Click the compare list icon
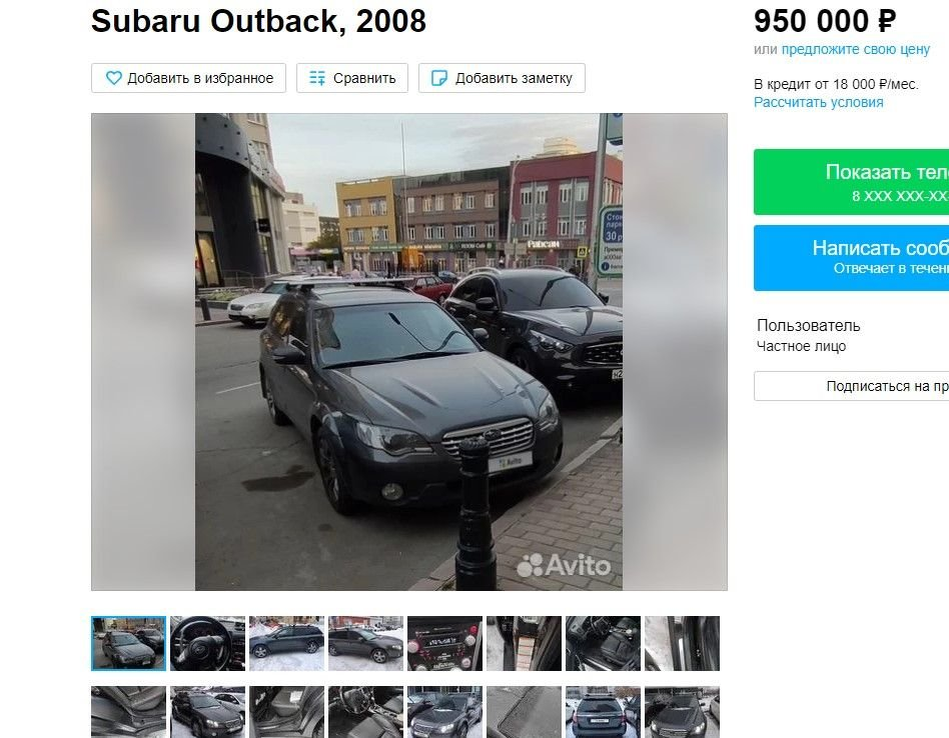 (317, 78)
